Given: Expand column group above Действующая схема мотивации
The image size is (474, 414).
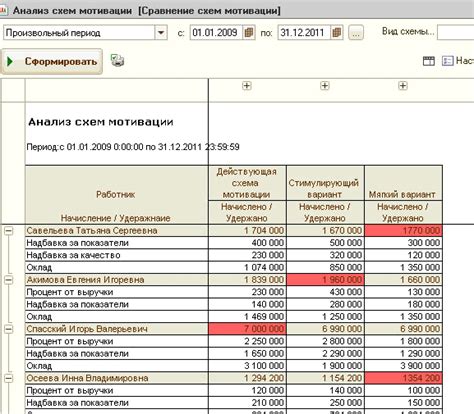Looking at the screenshot, I should [x=246, y=86].
